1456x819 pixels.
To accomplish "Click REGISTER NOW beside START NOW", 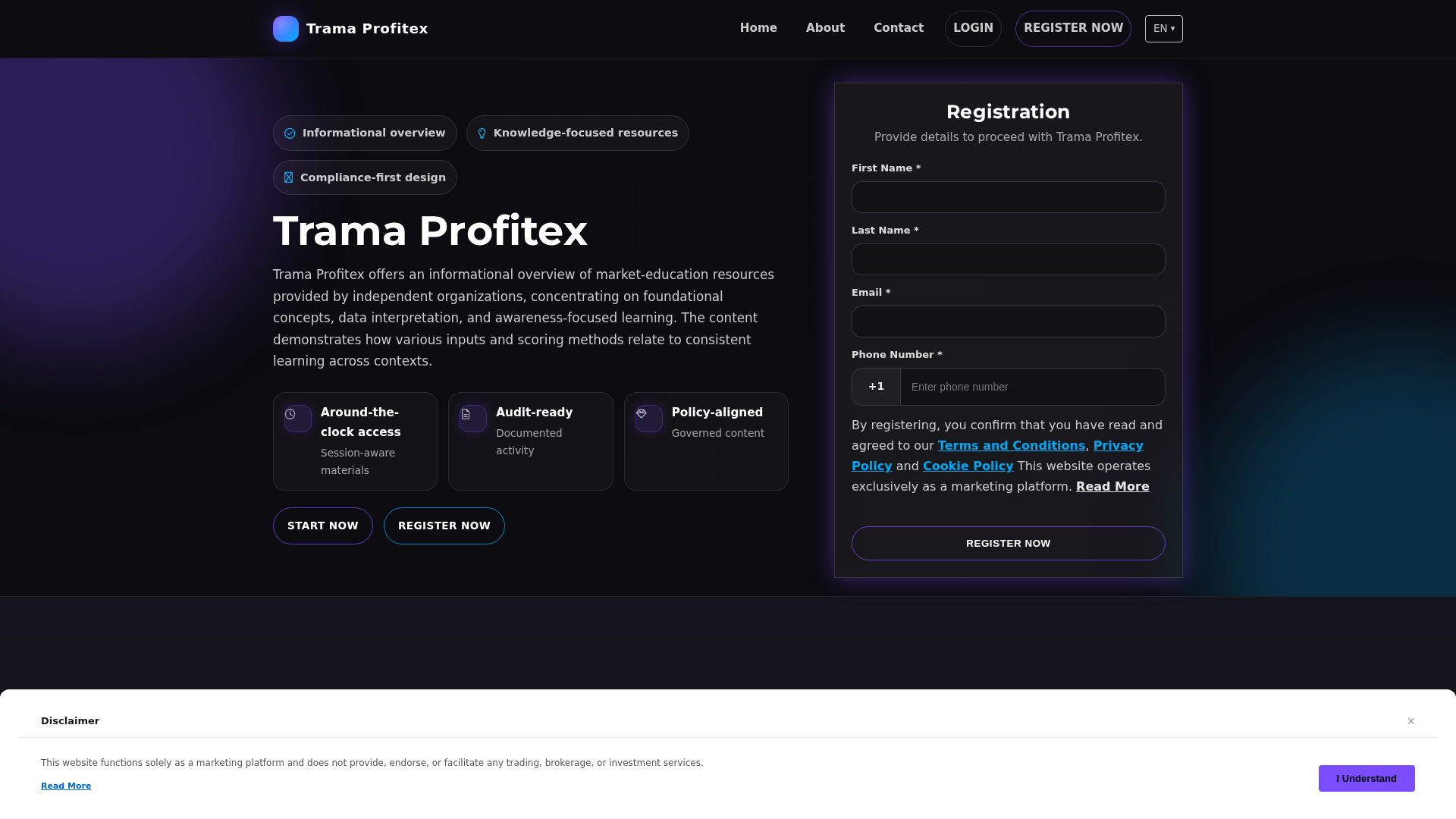I will tap(444, 526).
